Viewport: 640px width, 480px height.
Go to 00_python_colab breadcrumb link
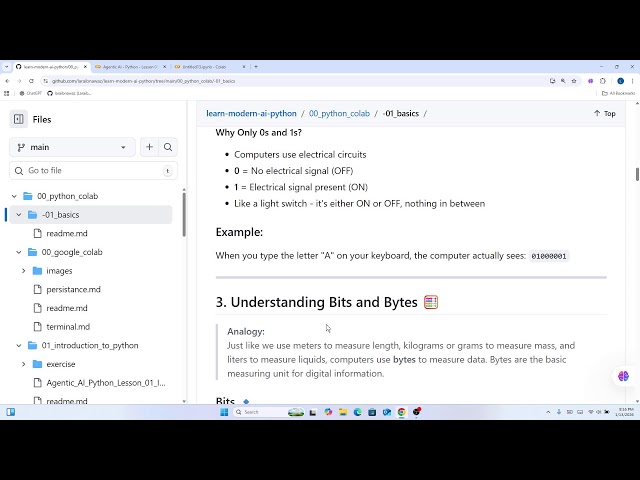339,113
